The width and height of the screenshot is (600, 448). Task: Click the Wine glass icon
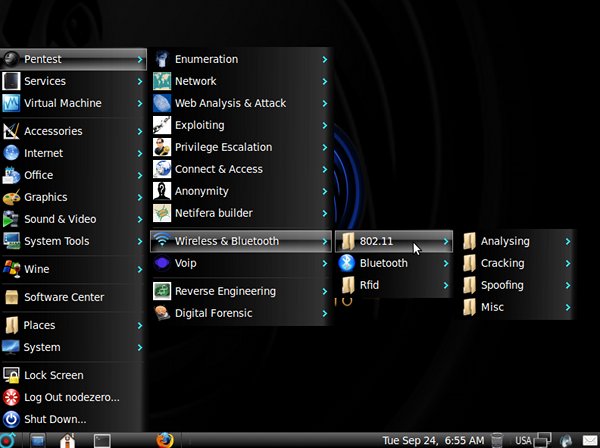point(11,269)
